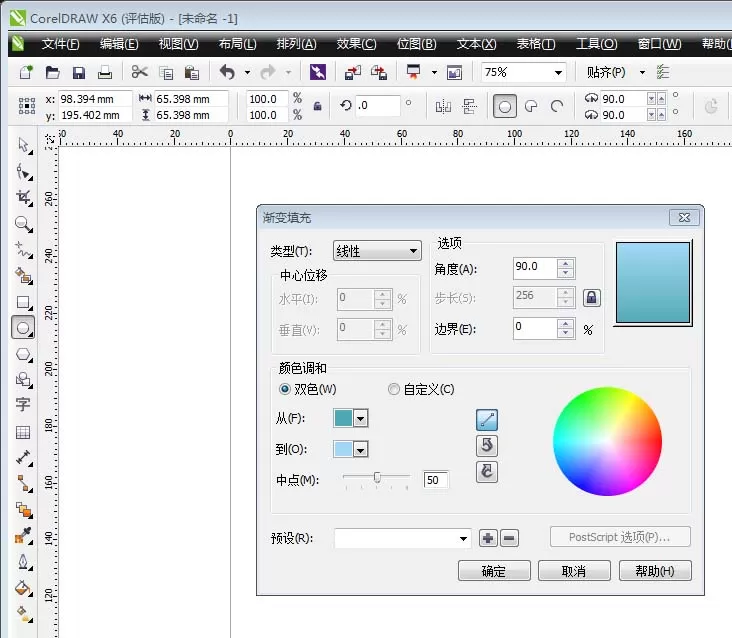Click the Undo arrow icon
Viewport: 732px width, 638px height.
pos(227,72)
